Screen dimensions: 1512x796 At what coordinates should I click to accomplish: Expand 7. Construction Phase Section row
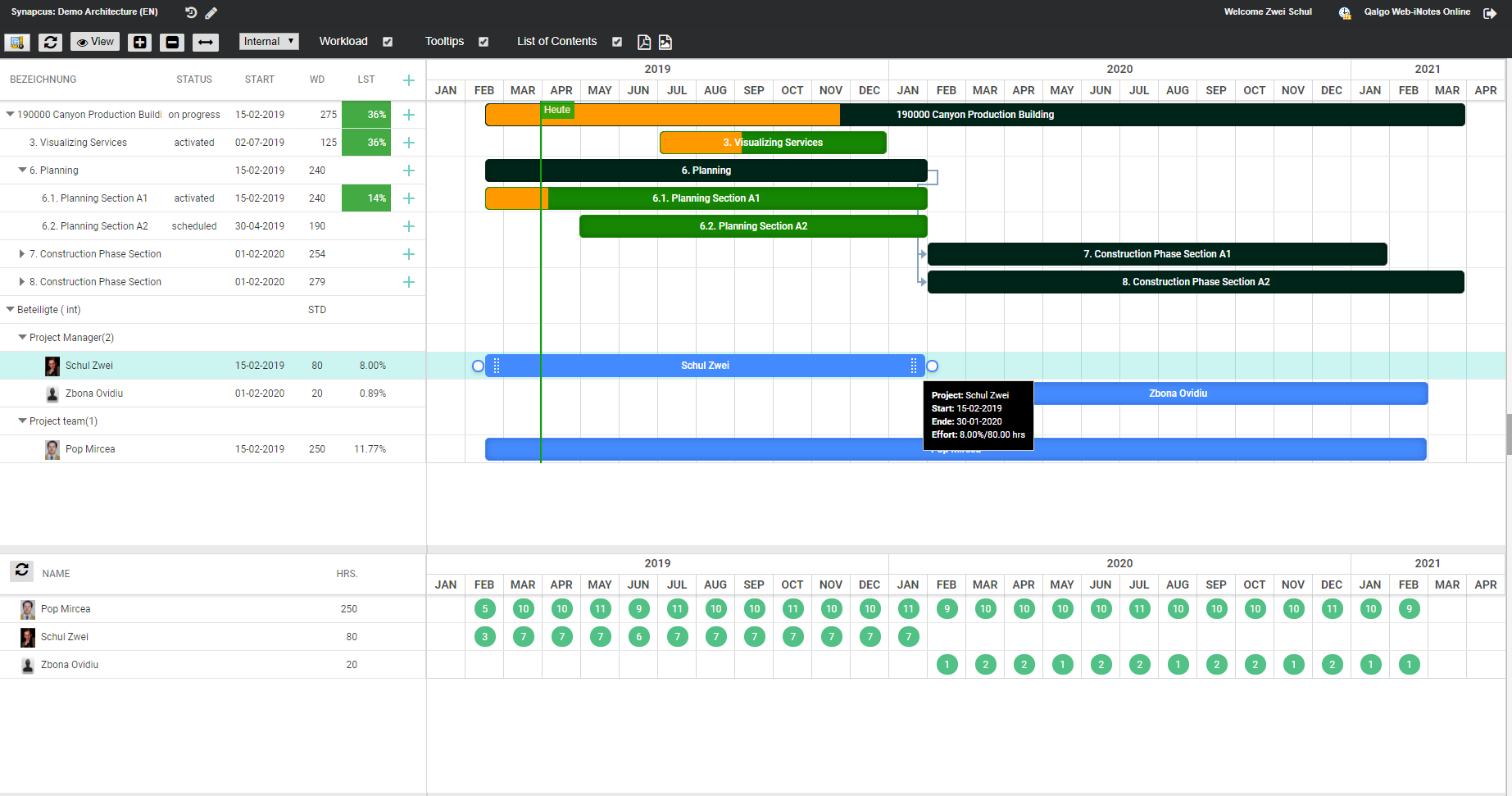pos(22,254)
